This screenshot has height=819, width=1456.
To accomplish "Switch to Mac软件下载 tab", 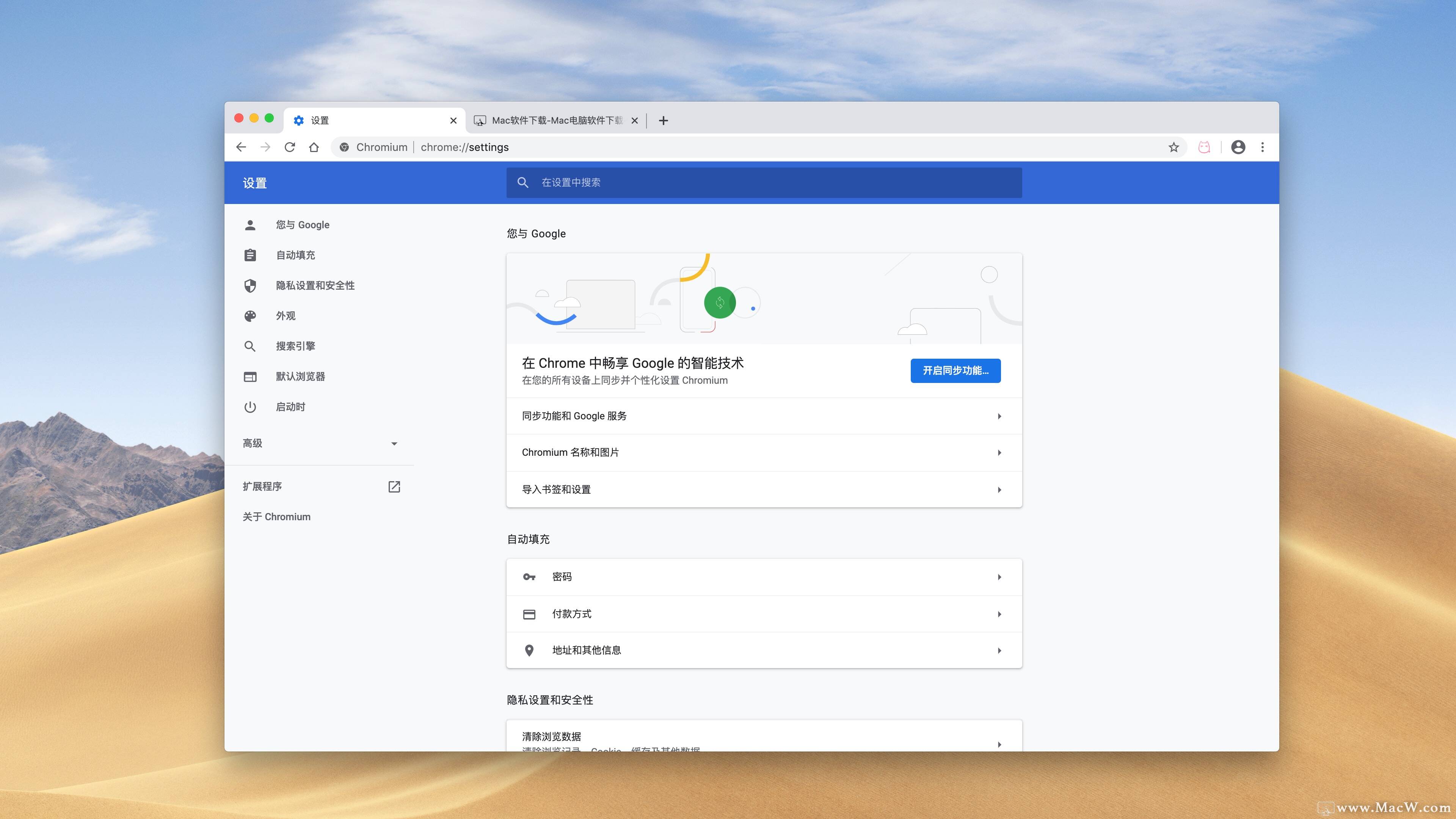I will (x=556, y=121).
